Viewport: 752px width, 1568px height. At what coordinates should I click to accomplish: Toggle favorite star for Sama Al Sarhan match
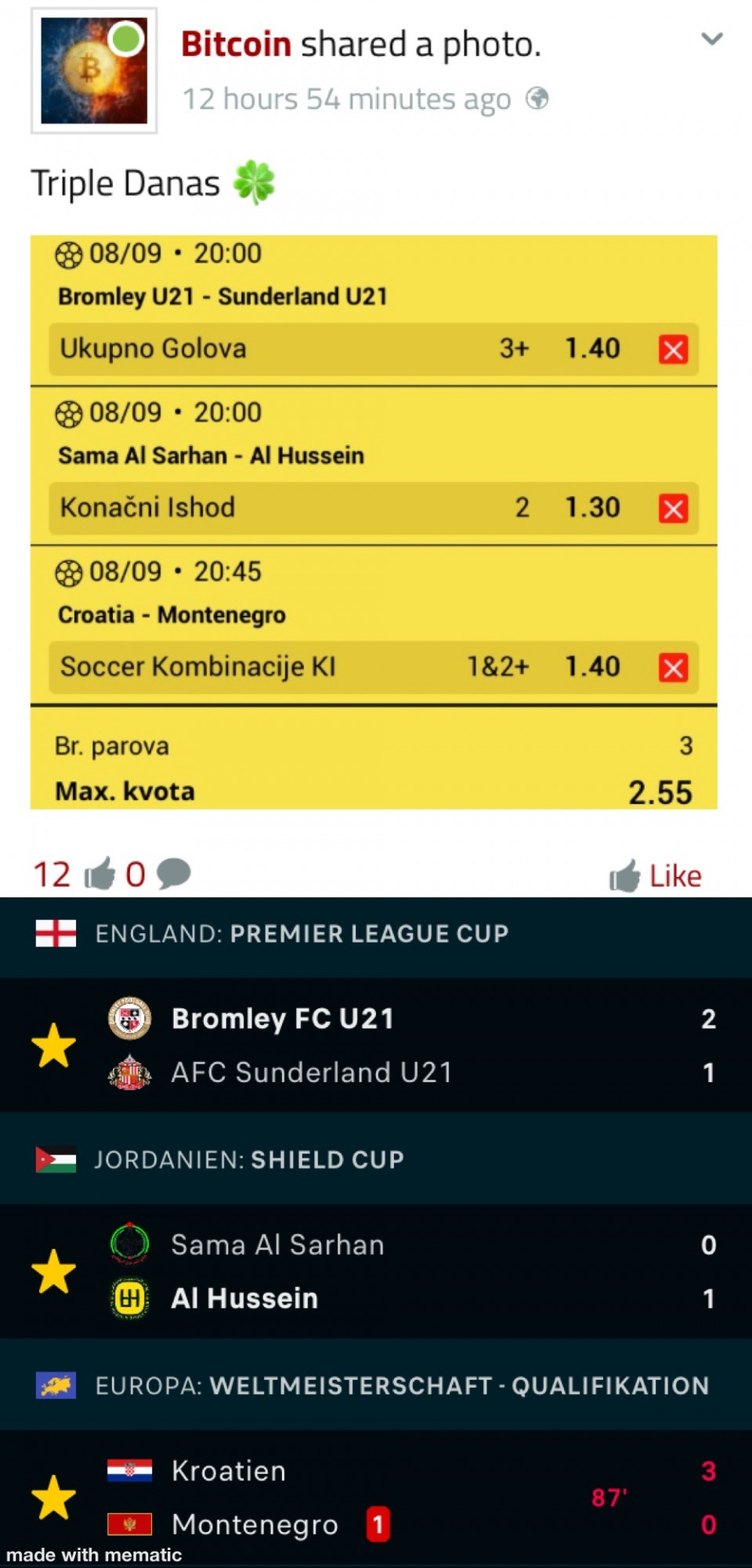tap(53, 1271)
